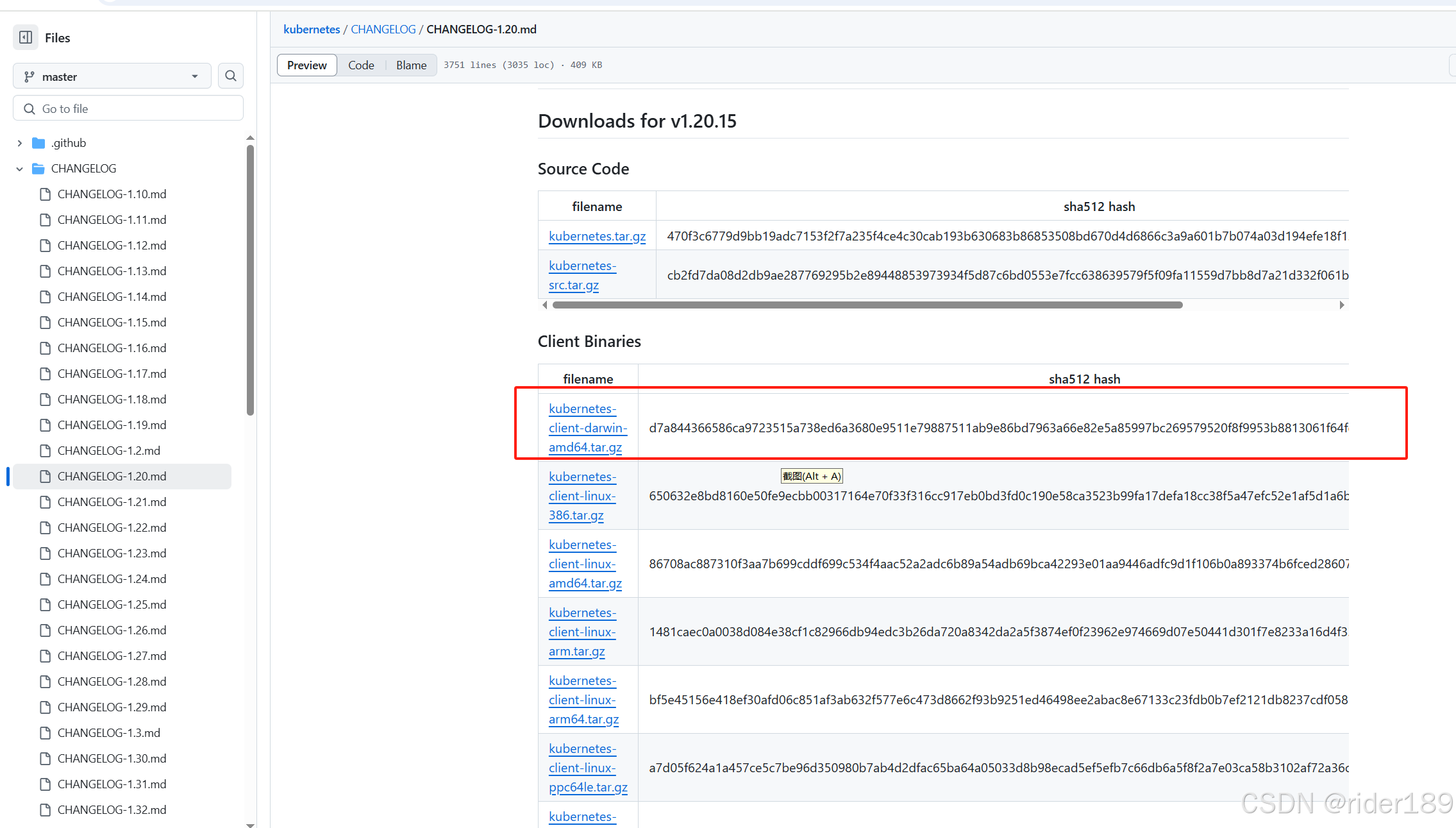Collapse the Files side panel icon
This screenshot has height=828, width=1456.
click(x=26, y=38)
